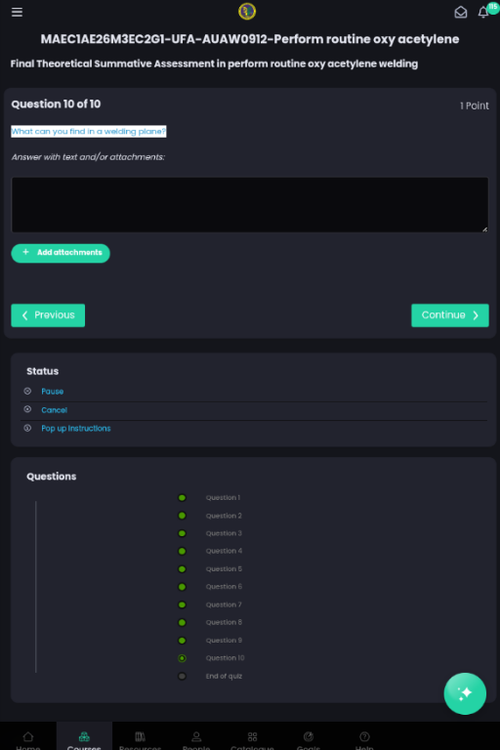Viewport: 500px width, 750px height.
Task: Click the 'Question 10 of 10' heading
Action: pyautogui.click(x=56, y=104)
